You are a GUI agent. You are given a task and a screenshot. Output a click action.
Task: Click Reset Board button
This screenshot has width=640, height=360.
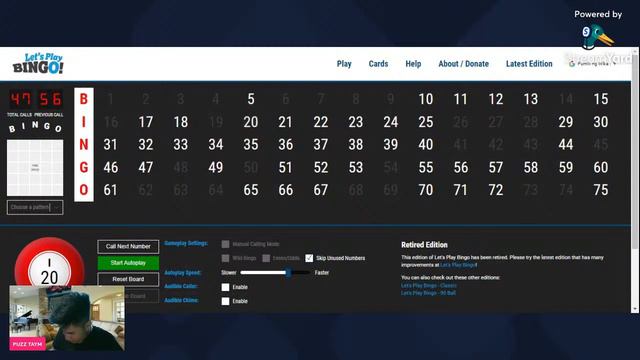128,279
